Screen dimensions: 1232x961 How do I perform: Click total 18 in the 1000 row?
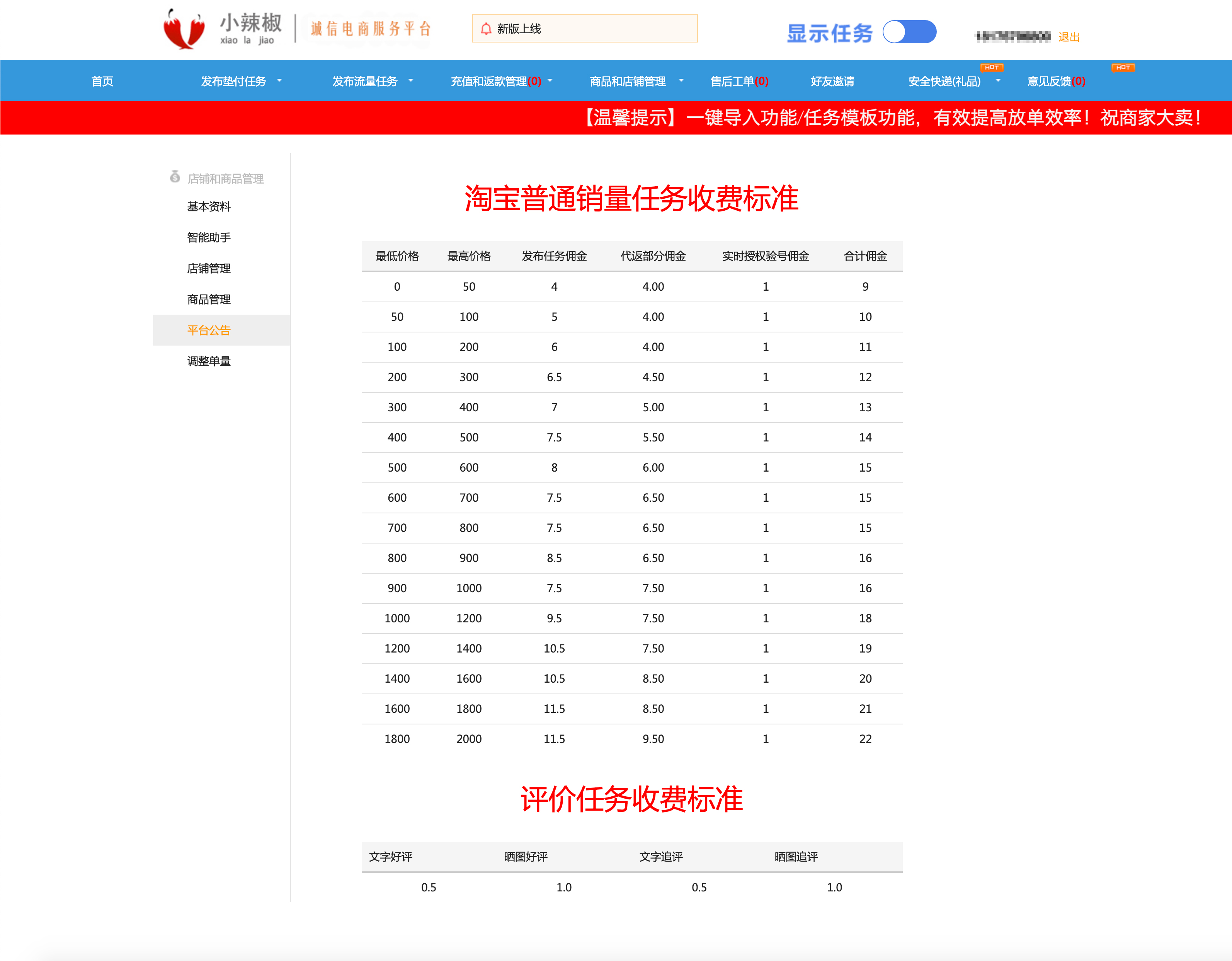pos(865,619)
